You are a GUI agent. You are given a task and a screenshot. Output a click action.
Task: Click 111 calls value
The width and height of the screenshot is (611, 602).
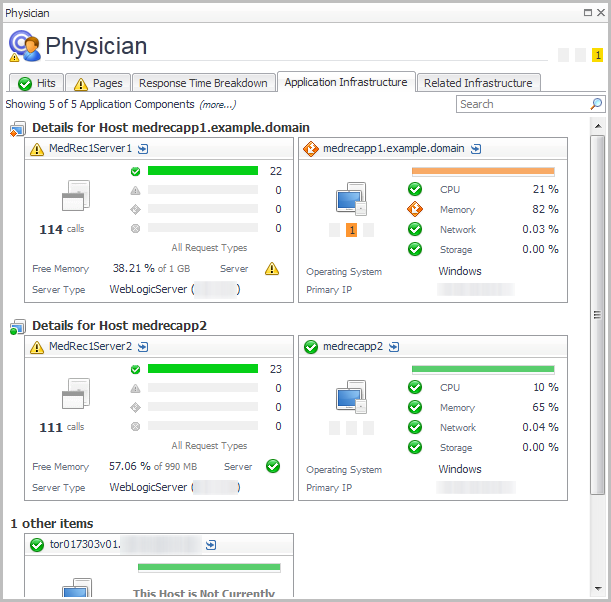tap(51, 427)
